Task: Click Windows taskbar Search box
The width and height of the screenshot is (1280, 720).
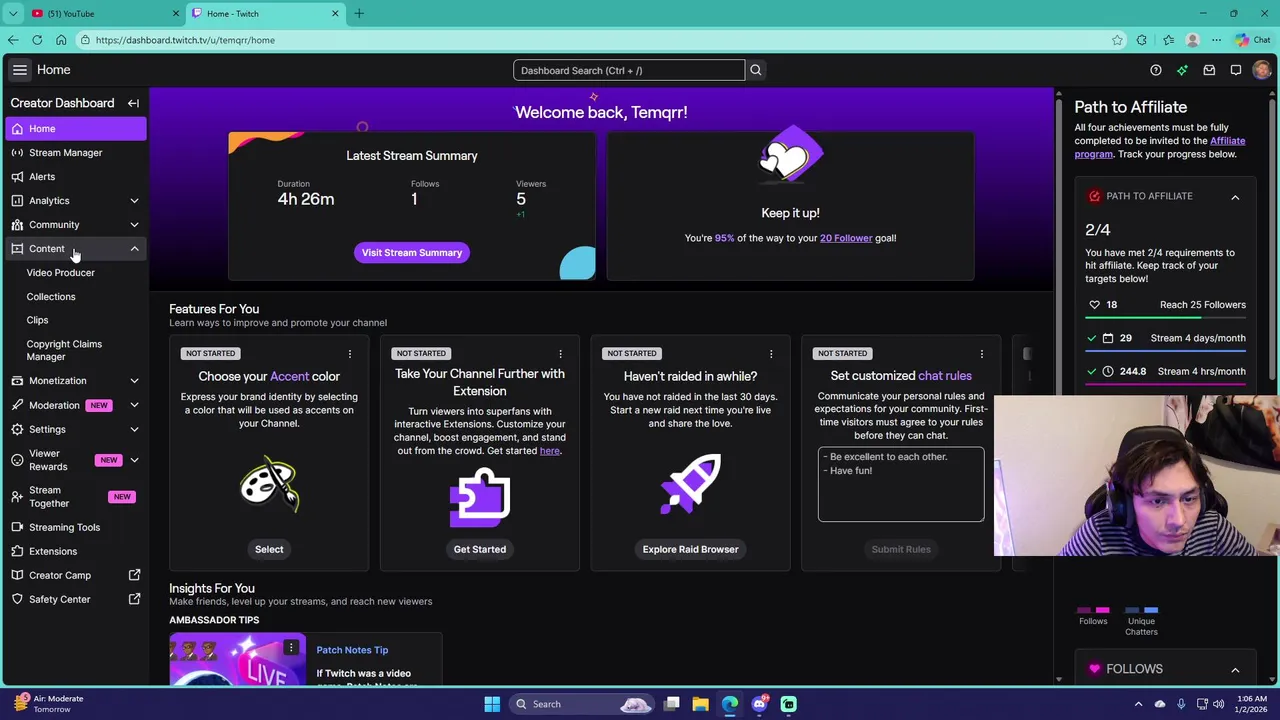Action: coord(582,704)
